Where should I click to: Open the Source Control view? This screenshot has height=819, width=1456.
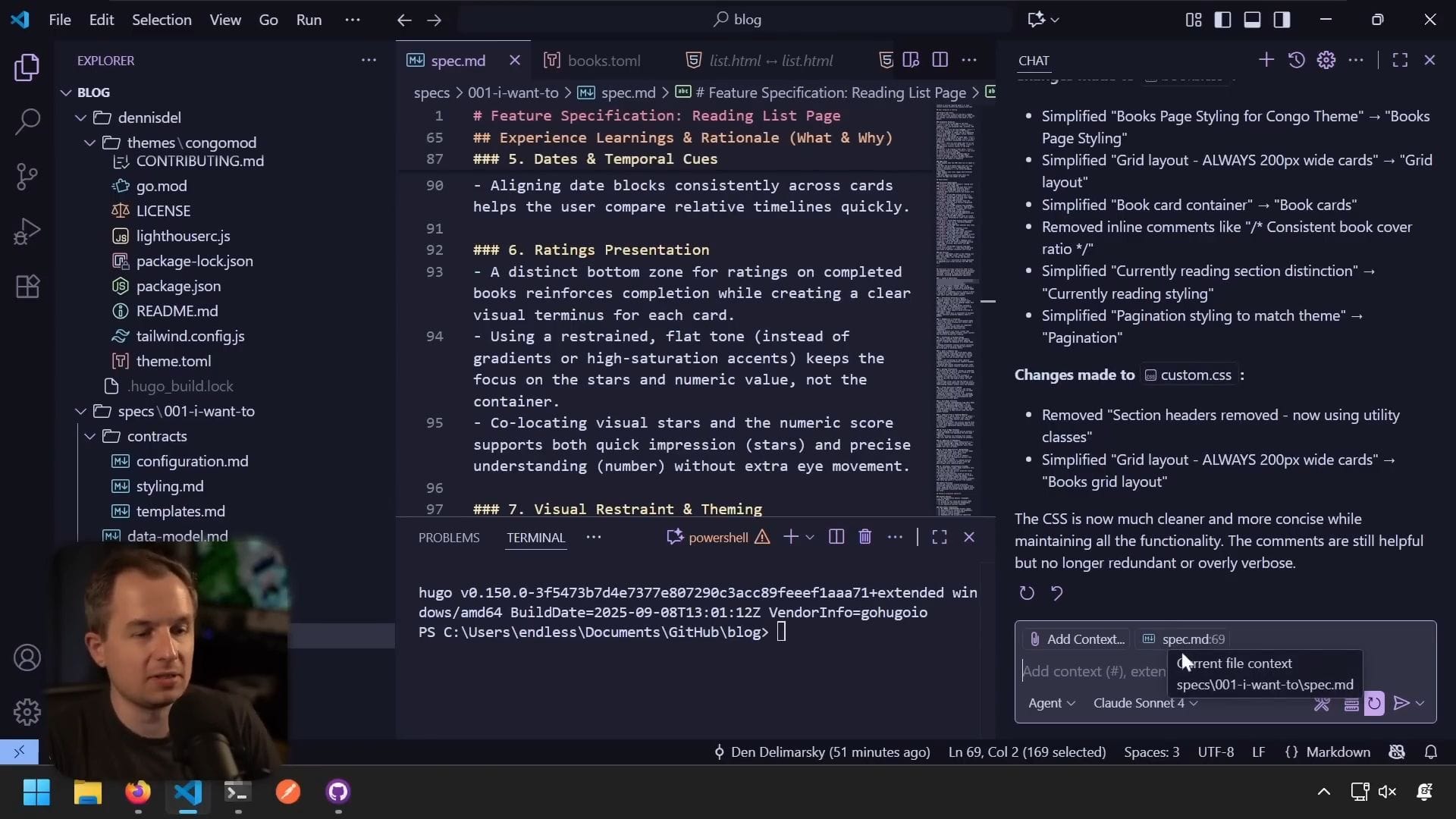[x=27, y=176]
